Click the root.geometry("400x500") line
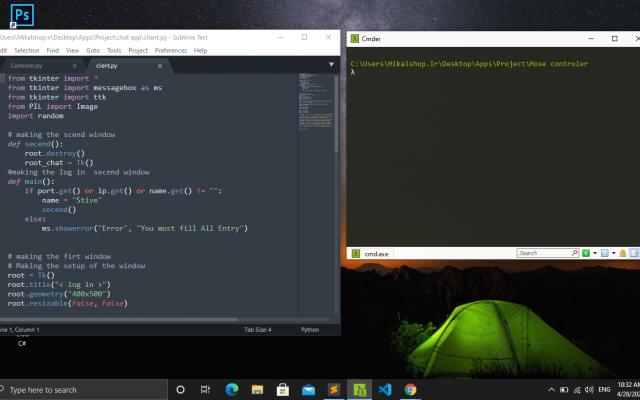Screen dimensions: 640x400 [59, 294]
